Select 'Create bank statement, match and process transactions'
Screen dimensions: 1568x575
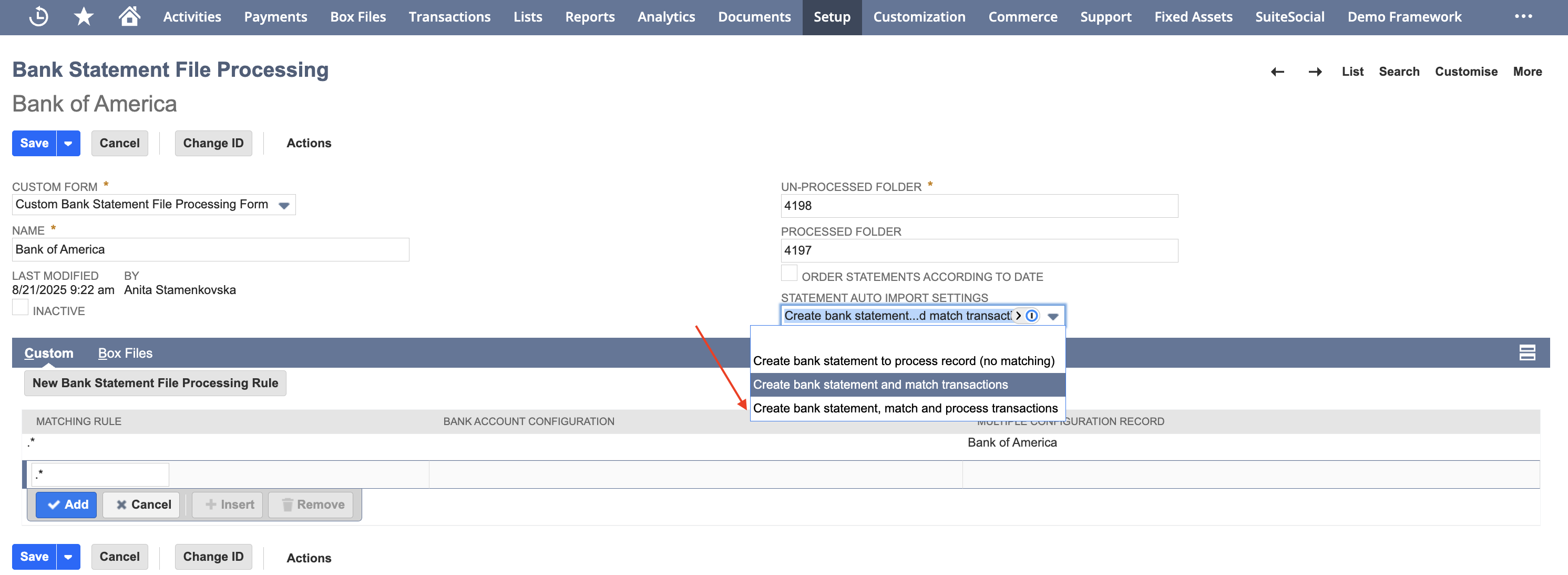pyautogui.click(x=907, y=408)
